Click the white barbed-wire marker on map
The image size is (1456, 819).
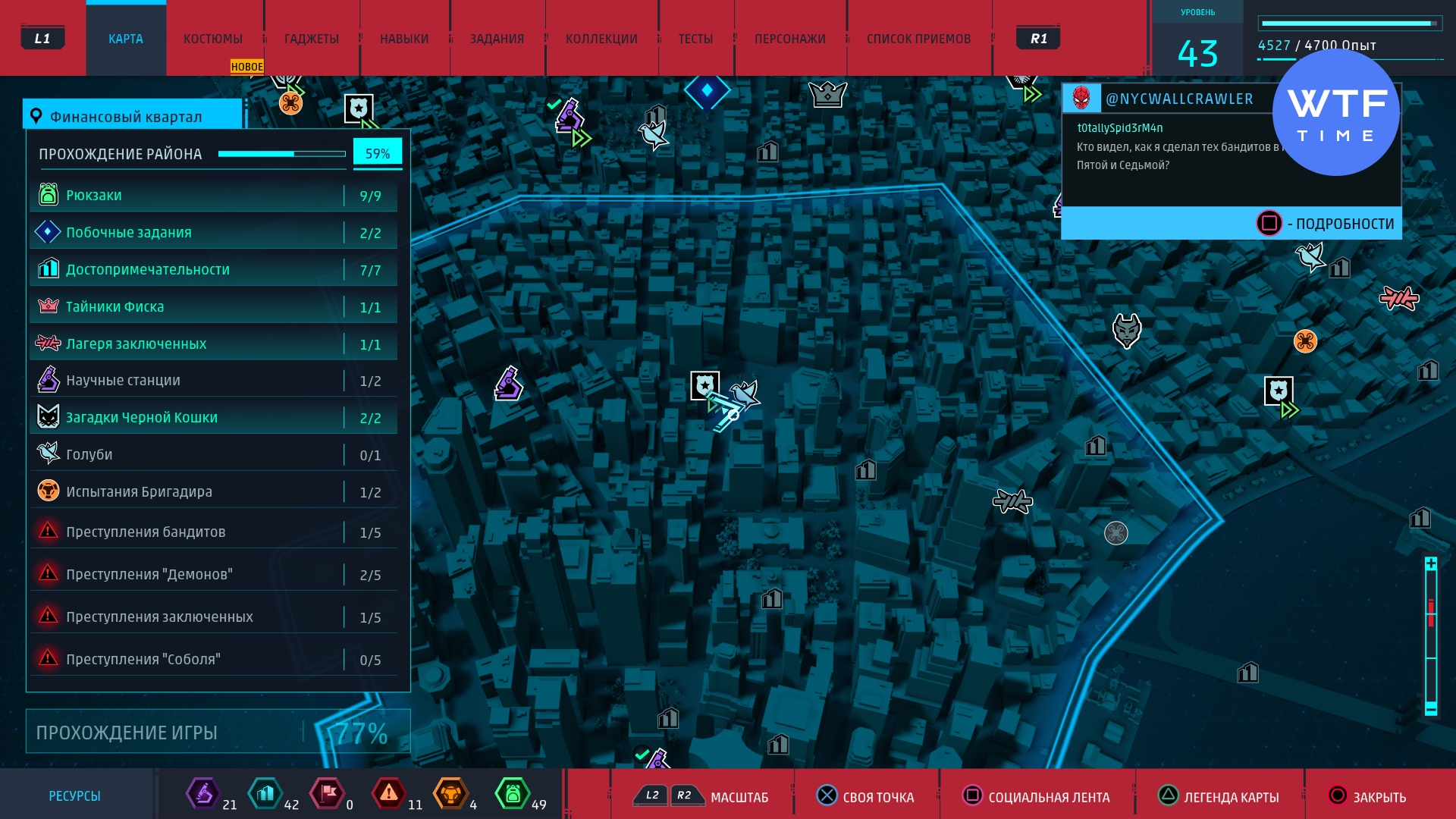(x=1012, y=501)
